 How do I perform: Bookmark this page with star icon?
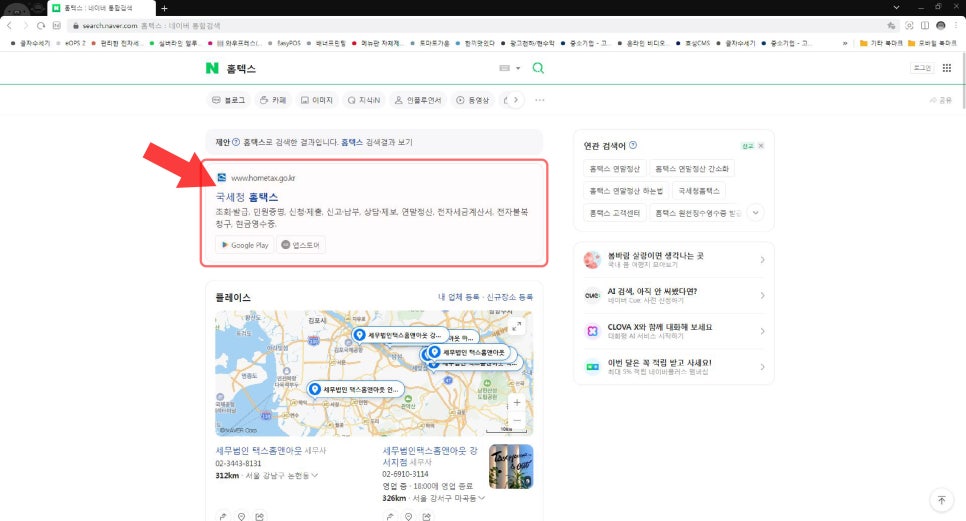pyautogui.click(x=891, y=25)
